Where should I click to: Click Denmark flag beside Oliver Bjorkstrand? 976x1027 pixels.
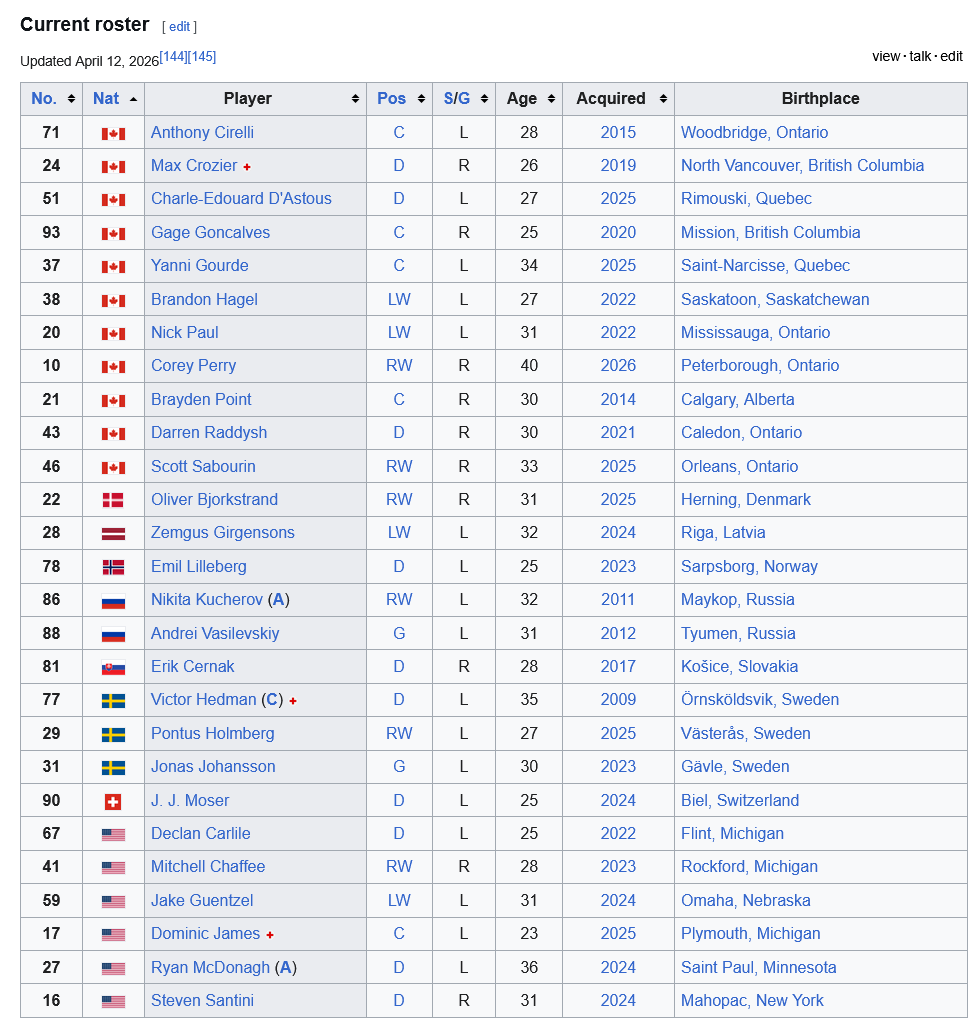tap(113, 500)
